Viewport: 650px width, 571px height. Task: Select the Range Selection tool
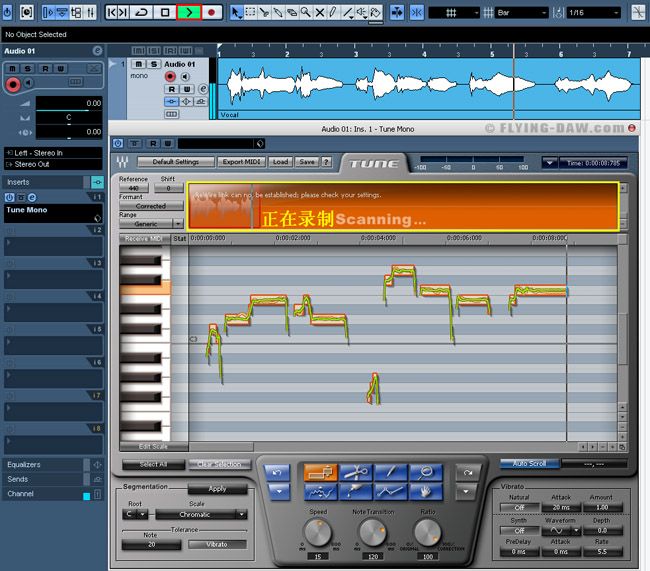(250, 12)
